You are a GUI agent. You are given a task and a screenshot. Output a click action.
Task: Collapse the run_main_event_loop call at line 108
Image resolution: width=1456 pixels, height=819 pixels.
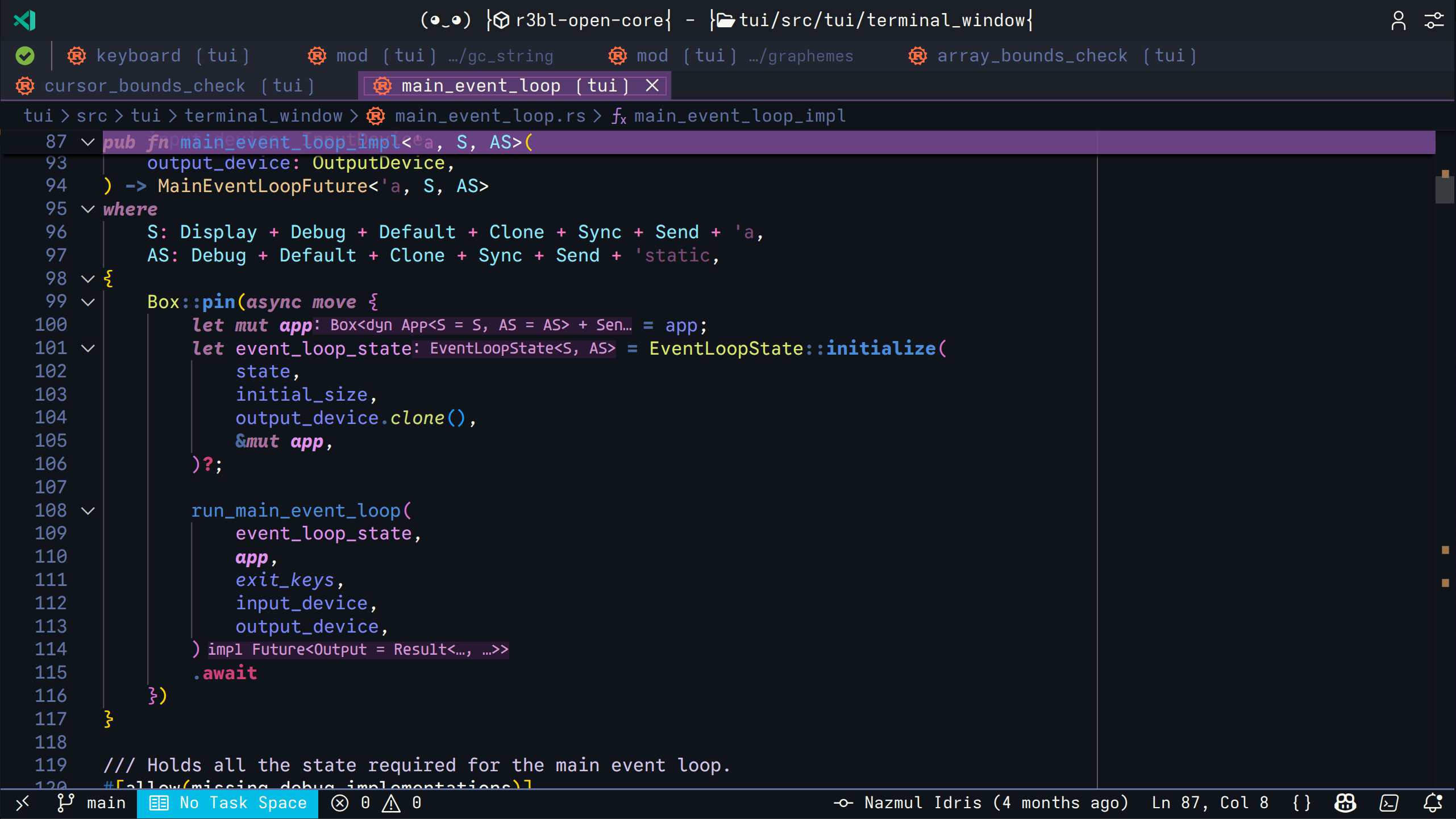point(88,510)
